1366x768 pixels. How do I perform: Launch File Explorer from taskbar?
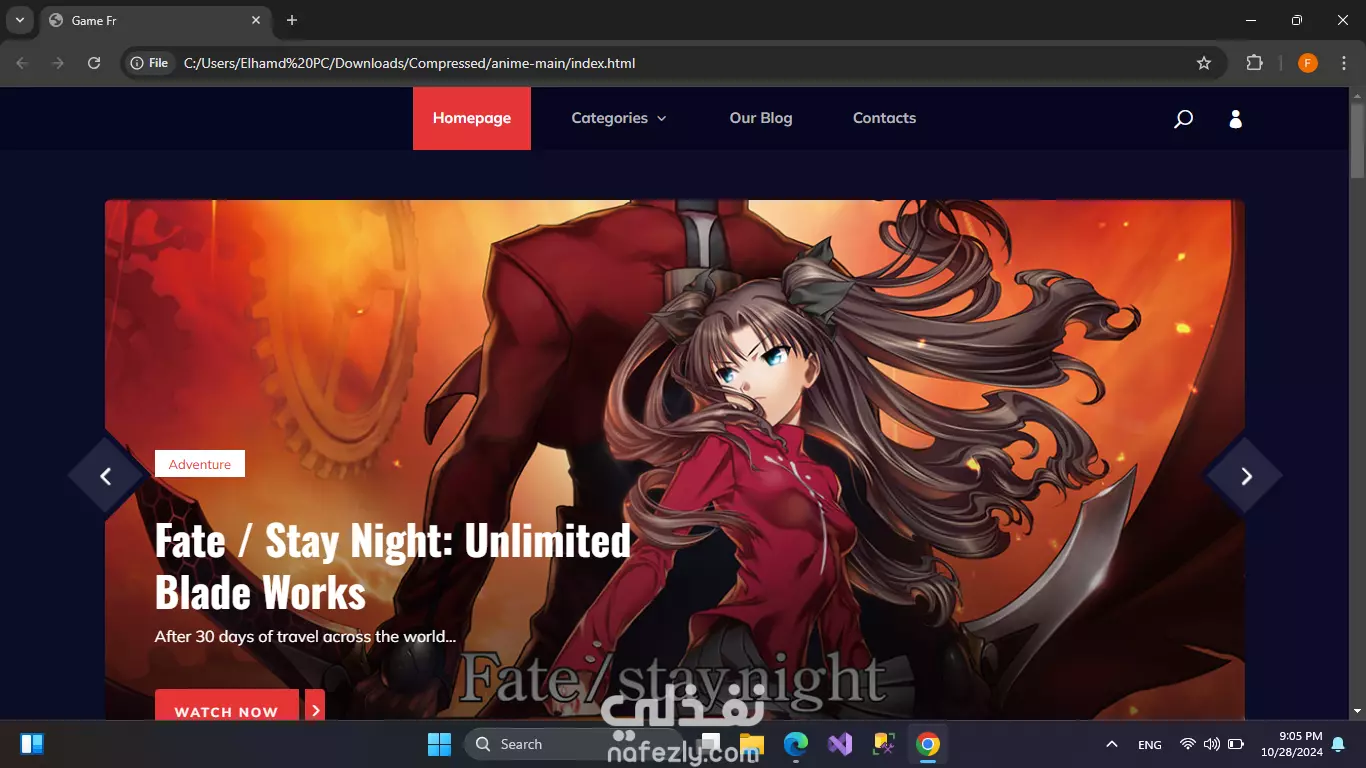click(751, 744)
